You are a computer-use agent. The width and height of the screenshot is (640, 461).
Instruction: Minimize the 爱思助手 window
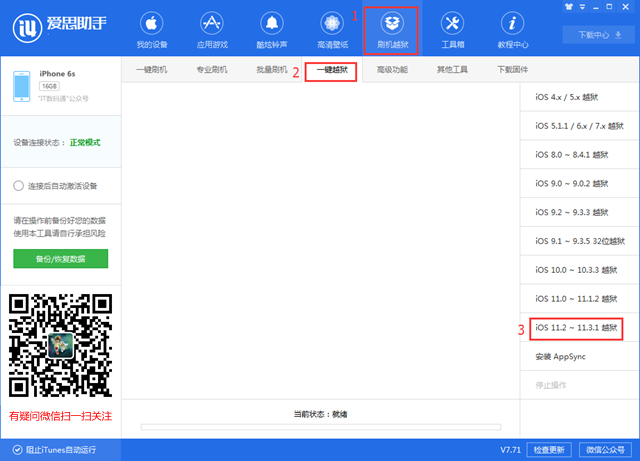(596, 7)
